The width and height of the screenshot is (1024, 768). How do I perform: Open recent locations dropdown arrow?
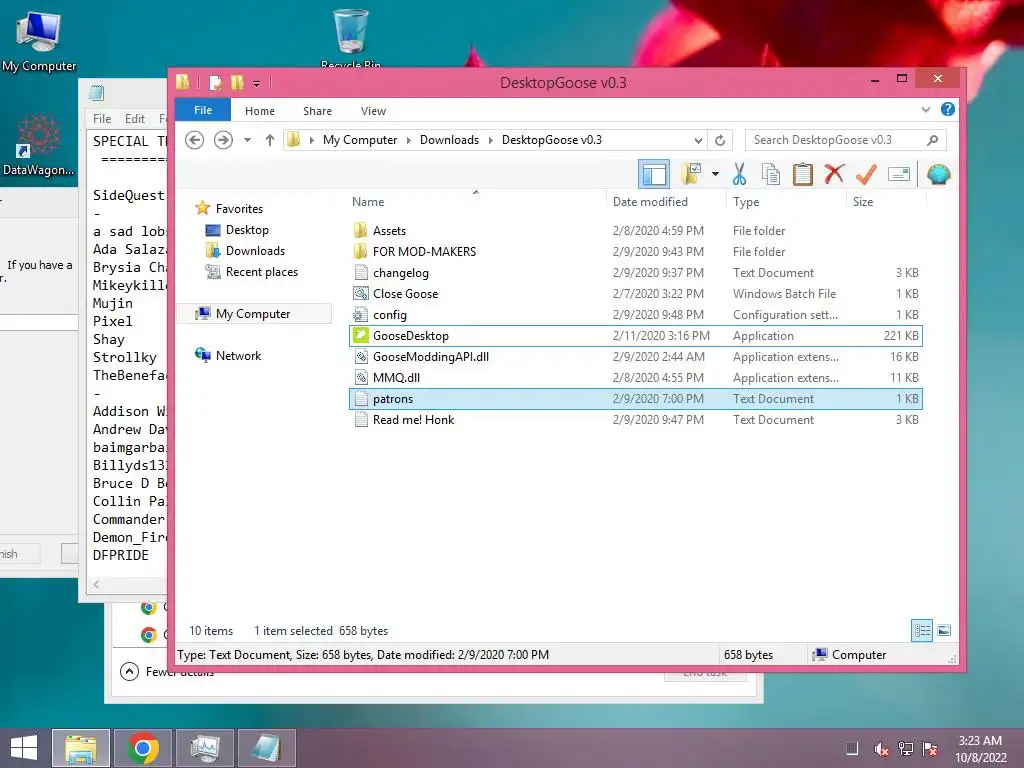click(248, 140)
